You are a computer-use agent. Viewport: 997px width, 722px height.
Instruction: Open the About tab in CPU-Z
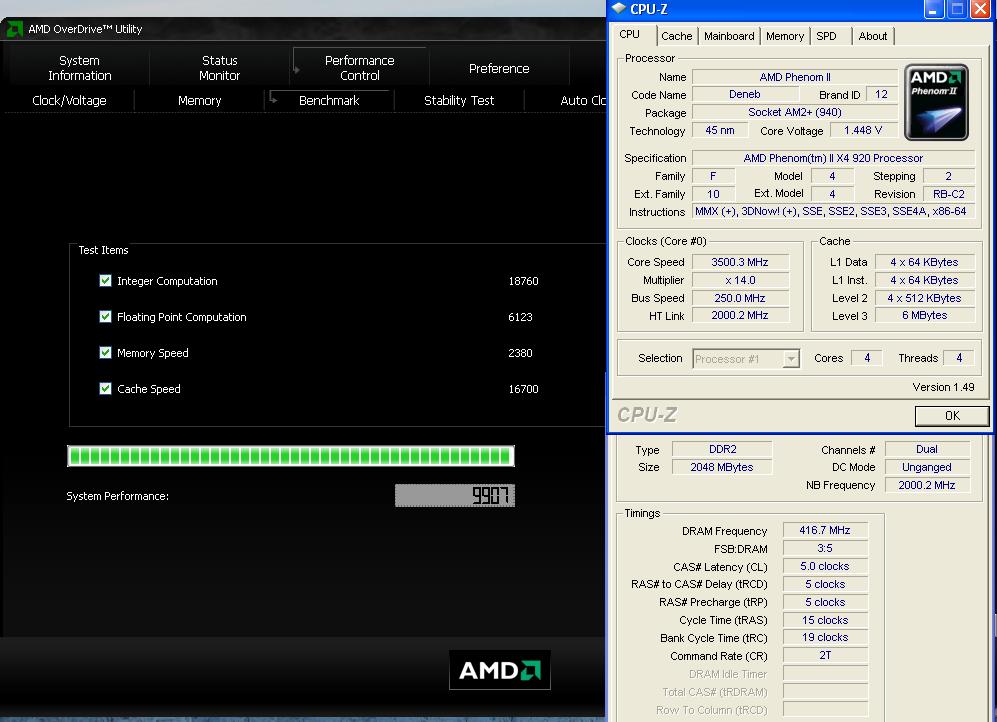pos(872,36)
